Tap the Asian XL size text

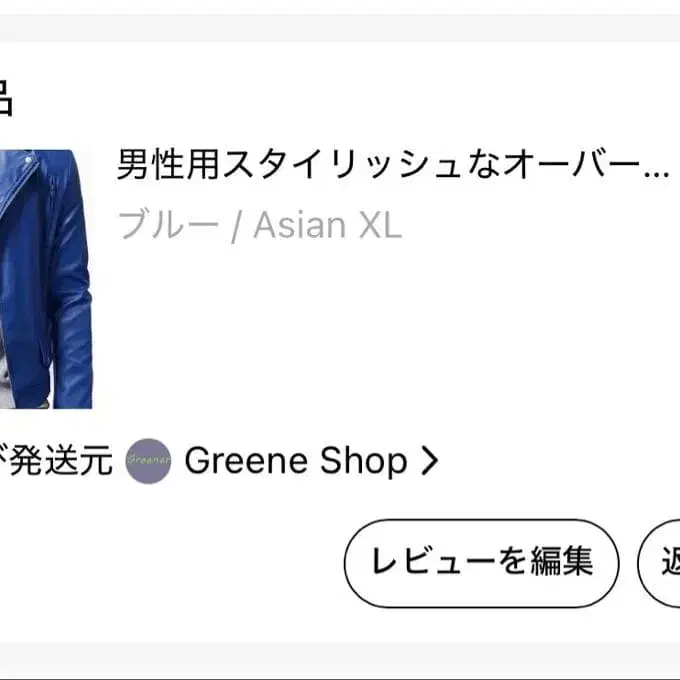(x=327, y=226)
